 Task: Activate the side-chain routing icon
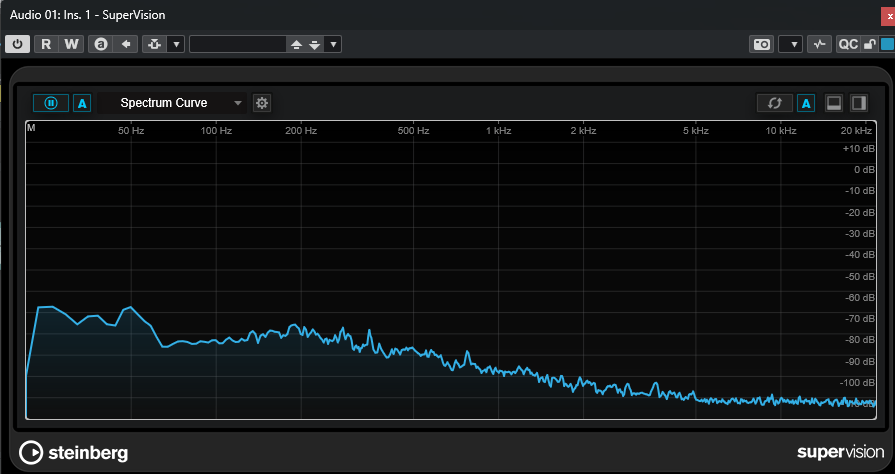pyautogui.click(x=154, y=44)
